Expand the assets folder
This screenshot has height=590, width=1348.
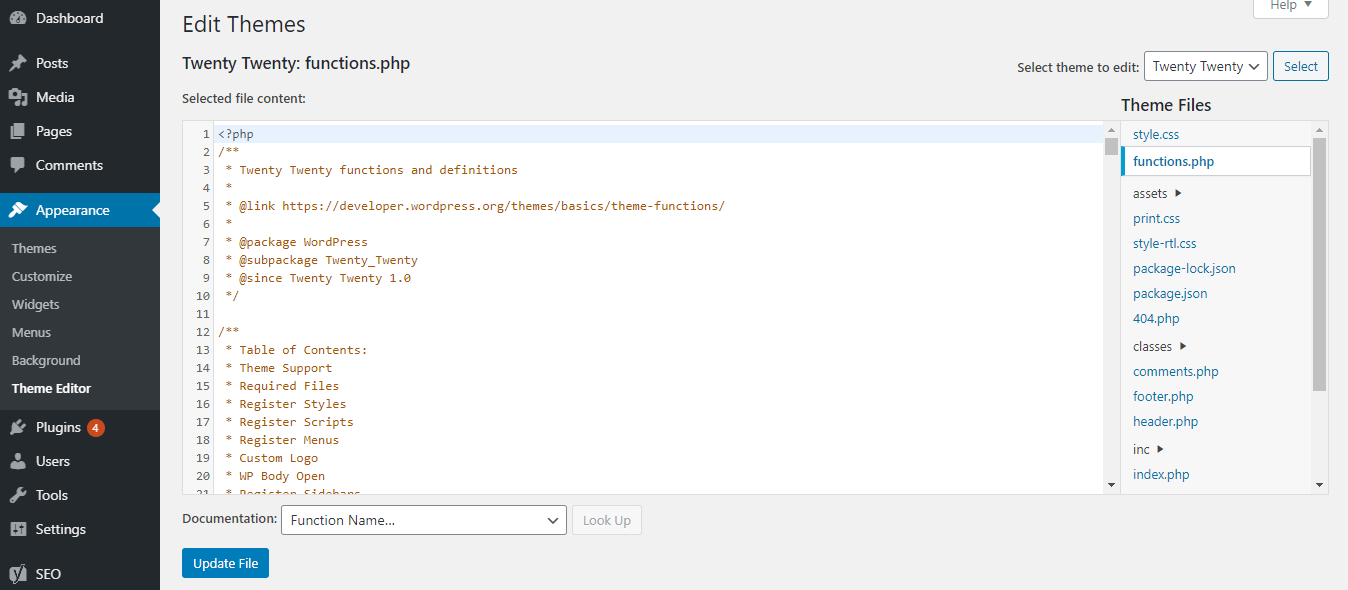click(1157, 193)
